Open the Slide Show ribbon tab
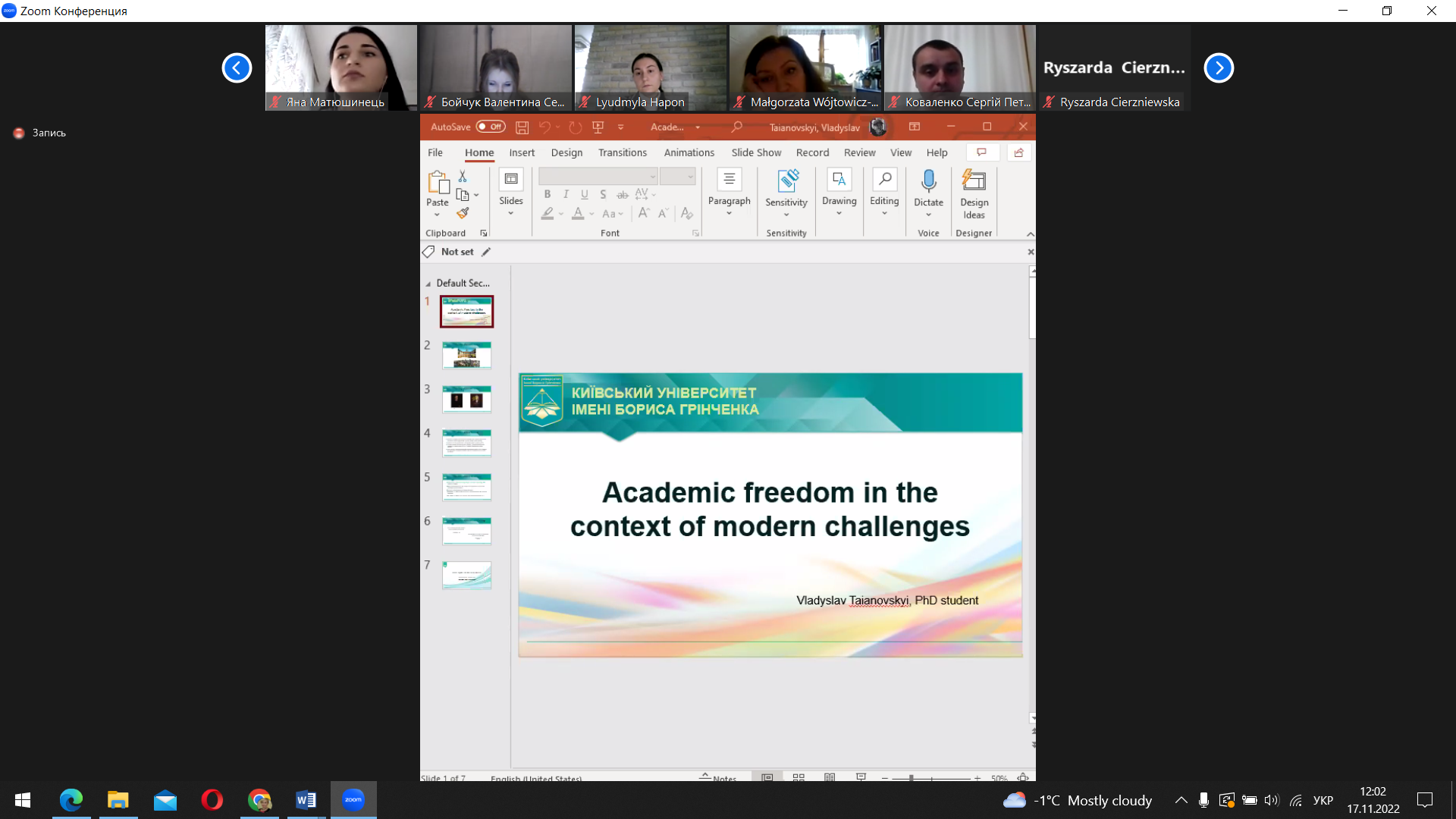This screenshot has width=1456, height=819. tap(755, 152)
